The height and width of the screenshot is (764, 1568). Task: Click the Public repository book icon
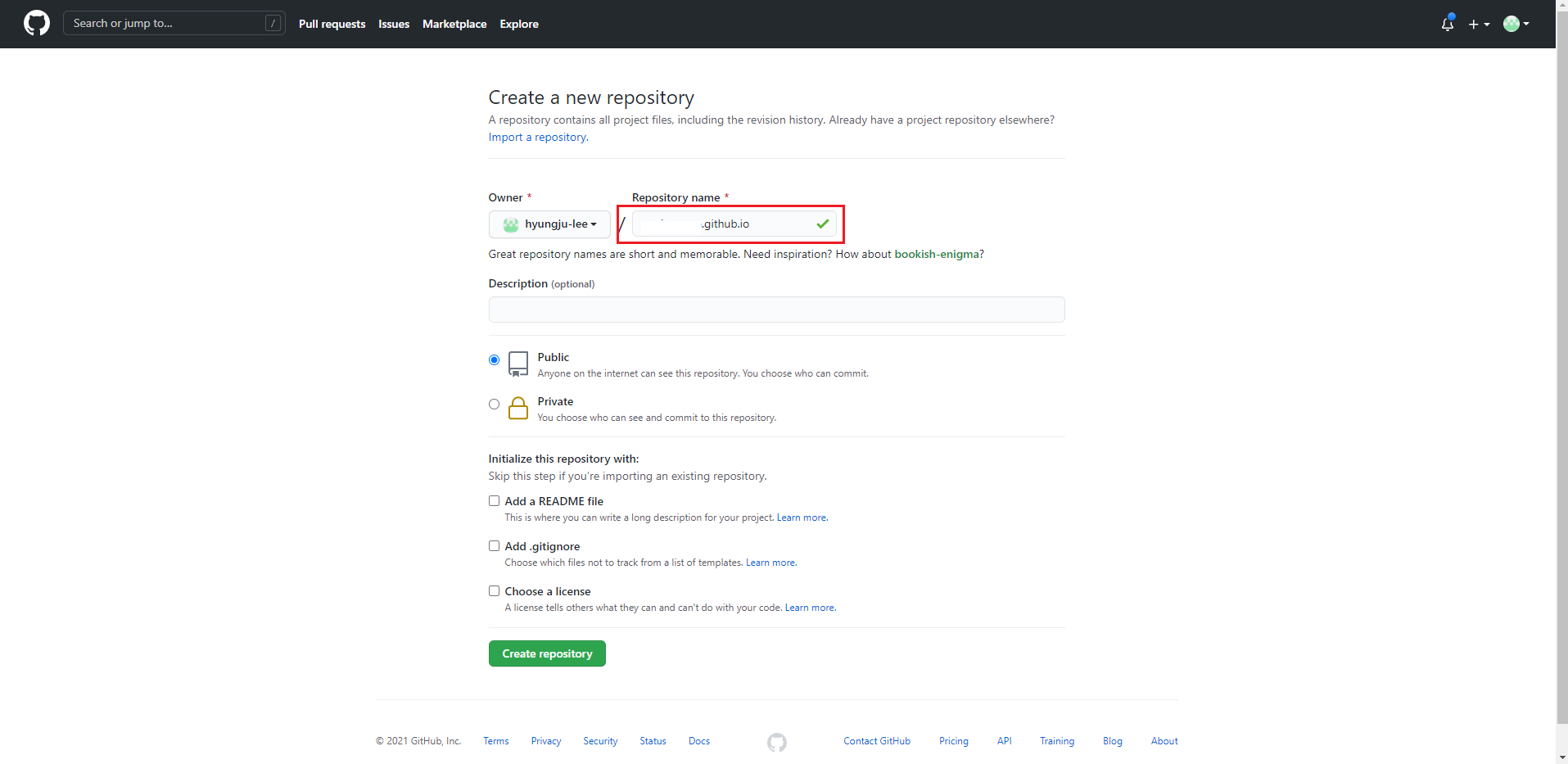click(x=518, y=364)
